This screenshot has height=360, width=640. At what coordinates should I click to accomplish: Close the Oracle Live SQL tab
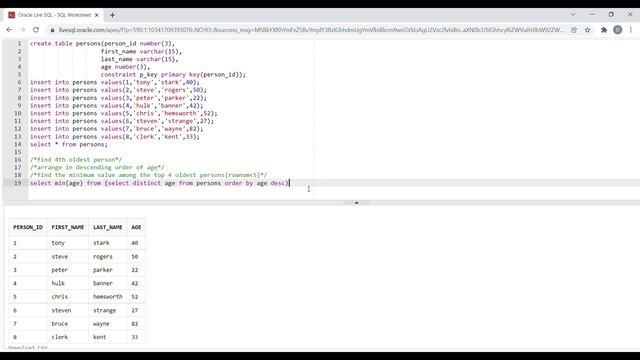click(x=97, y=15)
